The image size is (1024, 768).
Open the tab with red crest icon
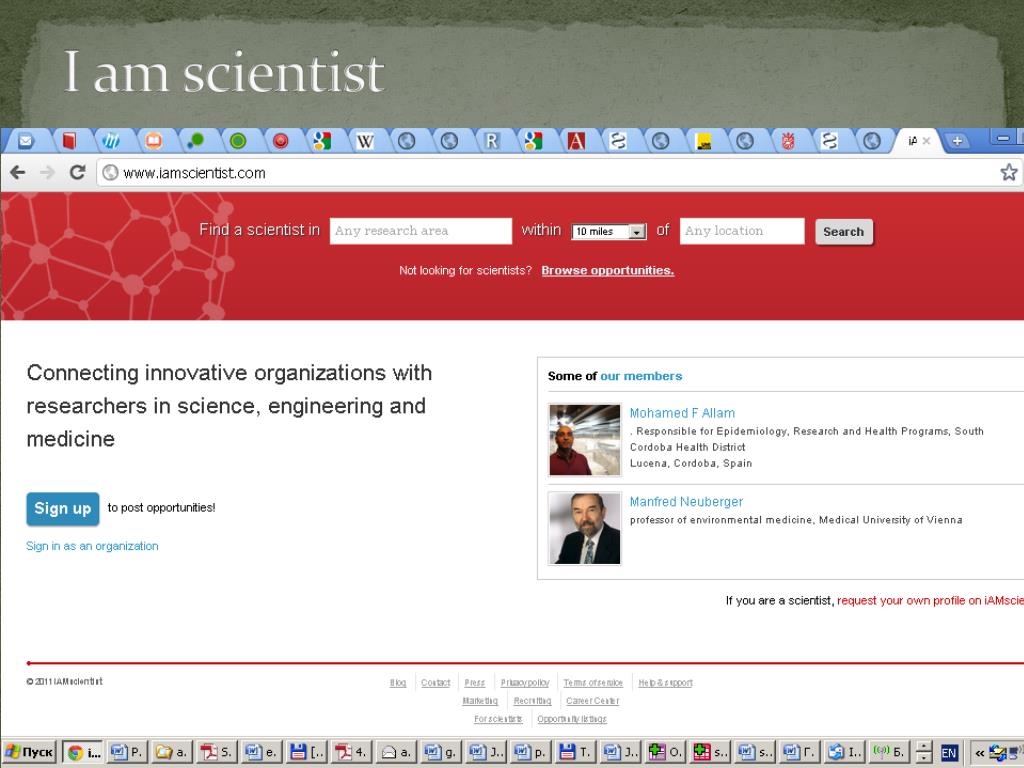point(788,140)
